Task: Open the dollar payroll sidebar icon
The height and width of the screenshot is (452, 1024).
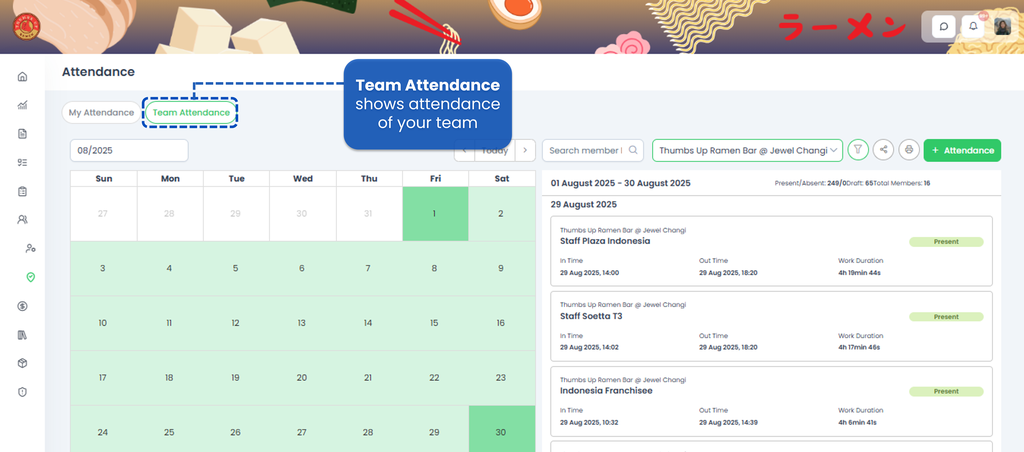Action: tap(22, 306)
